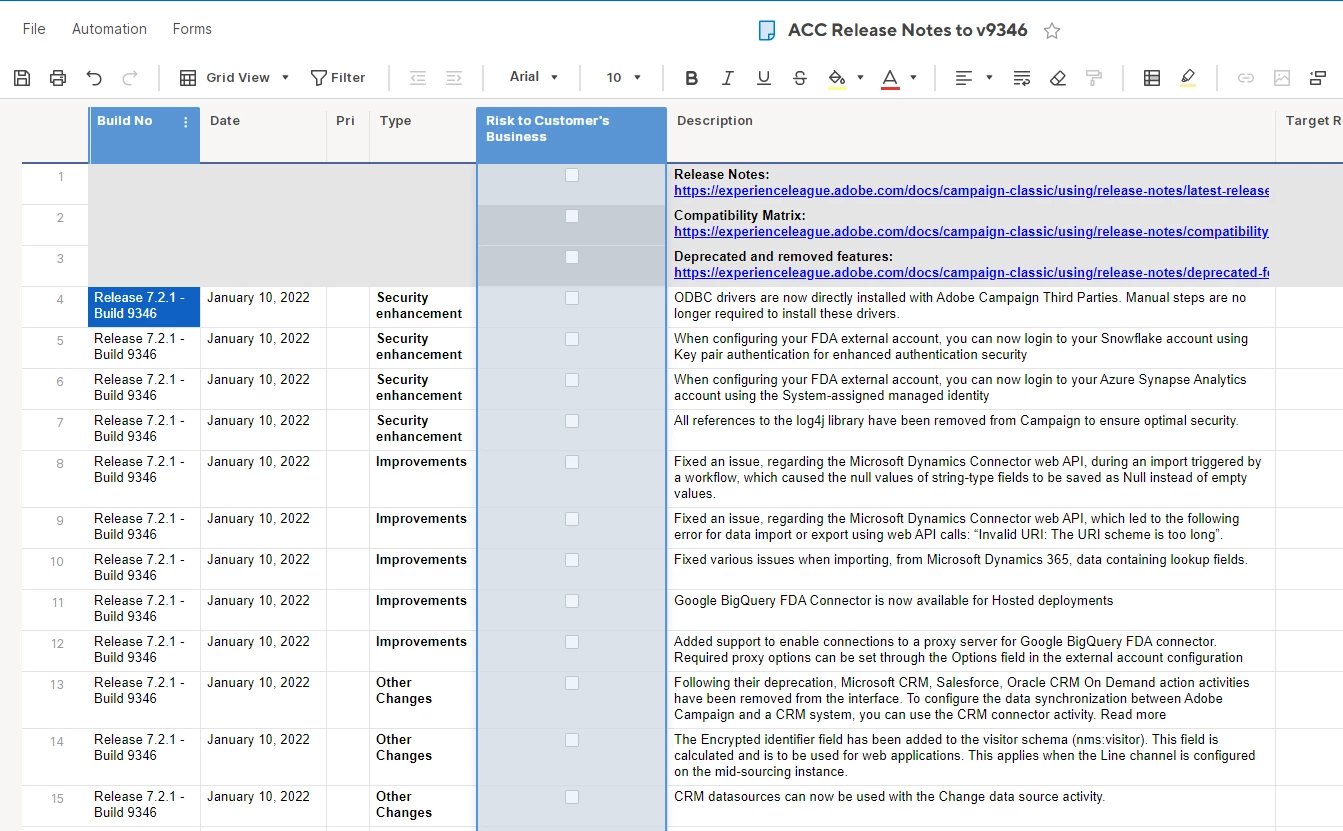
Task: Click the sheet document icon beside title
Action: 767,30
